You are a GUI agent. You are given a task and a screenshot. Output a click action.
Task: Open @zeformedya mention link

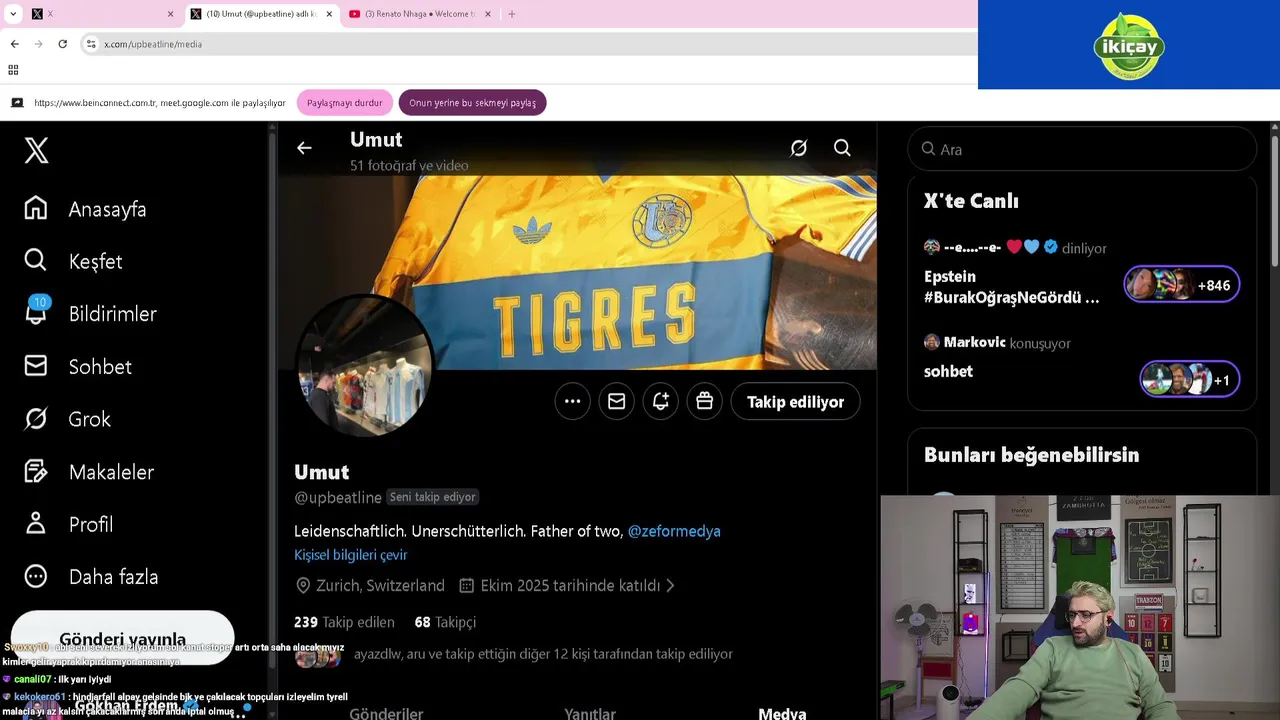coord(674,531)
